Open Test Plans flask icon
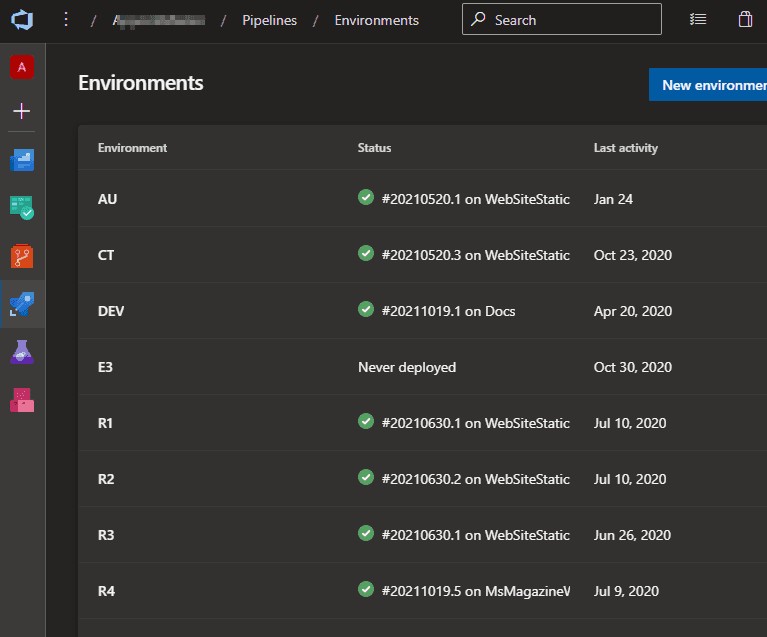767x637 pixels. 22,352
